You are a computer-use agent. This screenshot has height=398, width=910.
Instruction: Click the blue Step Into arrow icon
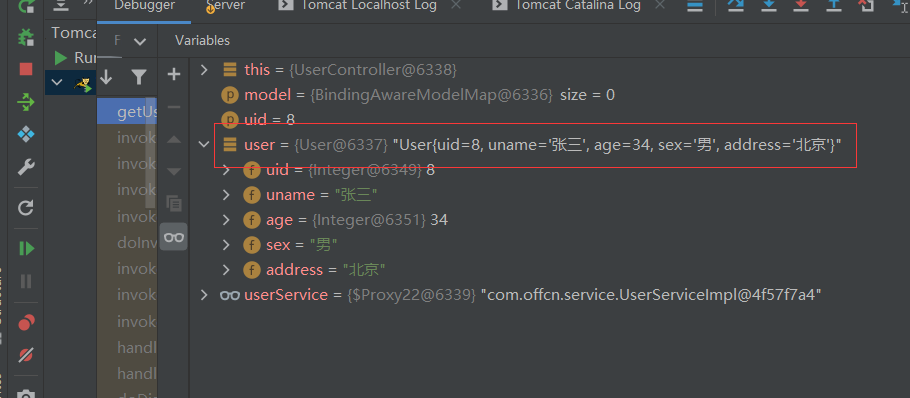(x=769, y=6)
